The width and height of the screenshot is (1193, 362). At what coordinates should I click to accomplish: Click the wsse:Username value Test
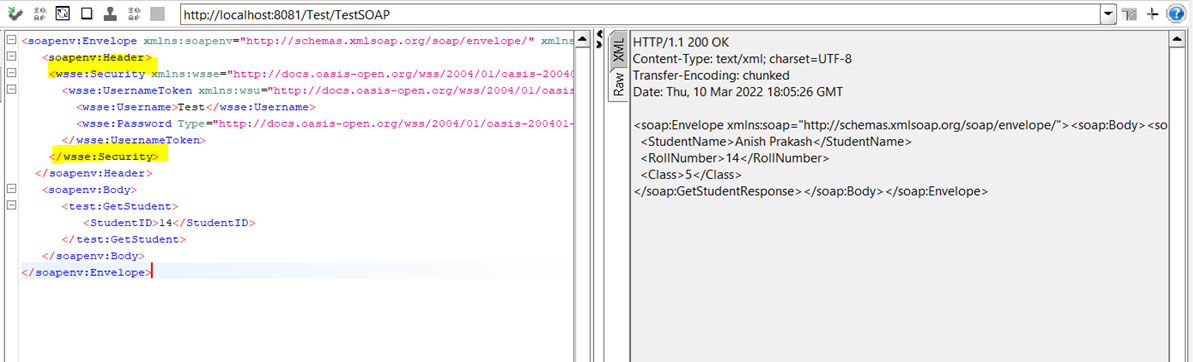191,107
